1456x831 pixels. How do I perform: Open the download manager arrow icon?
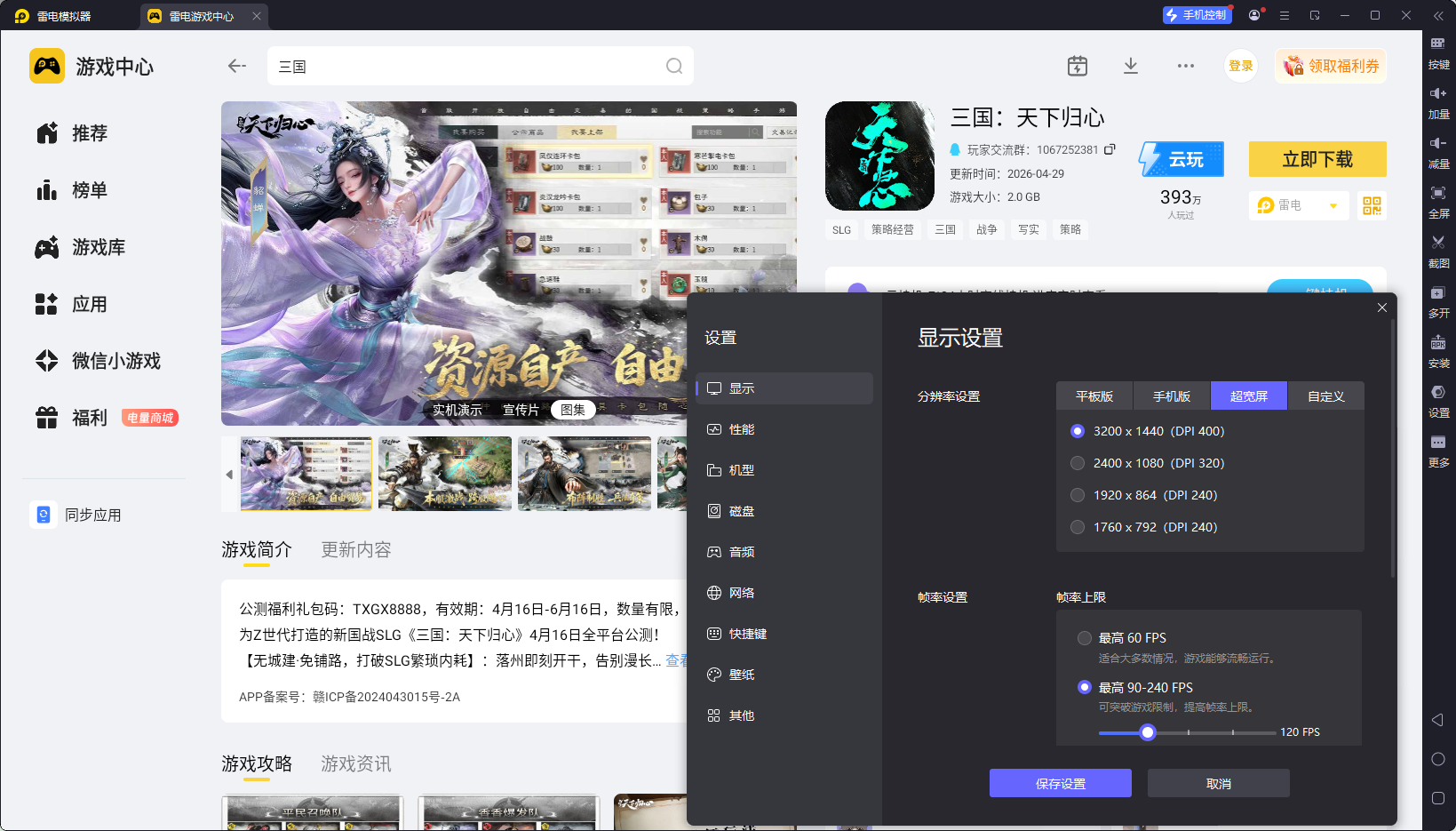coord(1131,66)
